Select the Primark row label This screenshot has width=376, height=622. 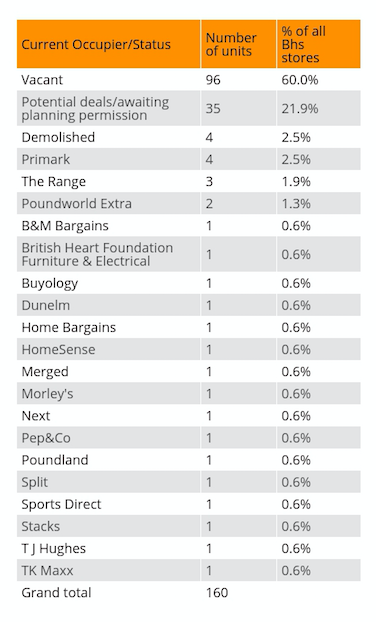46,159
